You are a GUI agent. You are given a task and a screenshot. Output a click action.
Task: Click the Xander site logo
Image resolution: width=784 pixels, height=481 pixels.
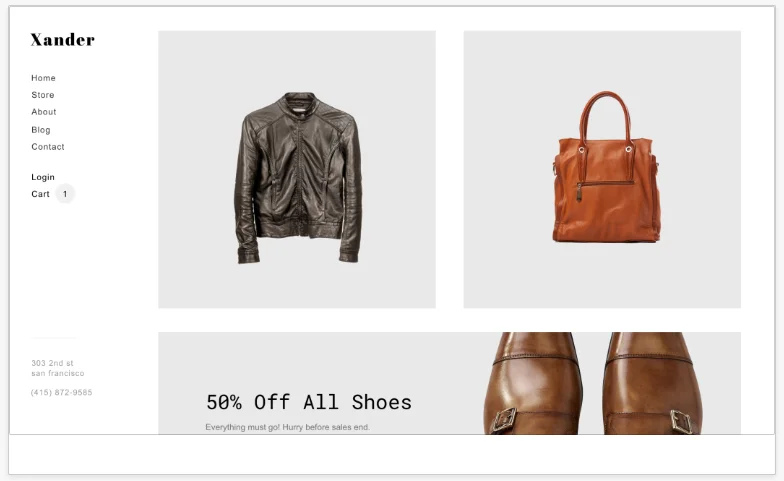click(x=62, y=40)
